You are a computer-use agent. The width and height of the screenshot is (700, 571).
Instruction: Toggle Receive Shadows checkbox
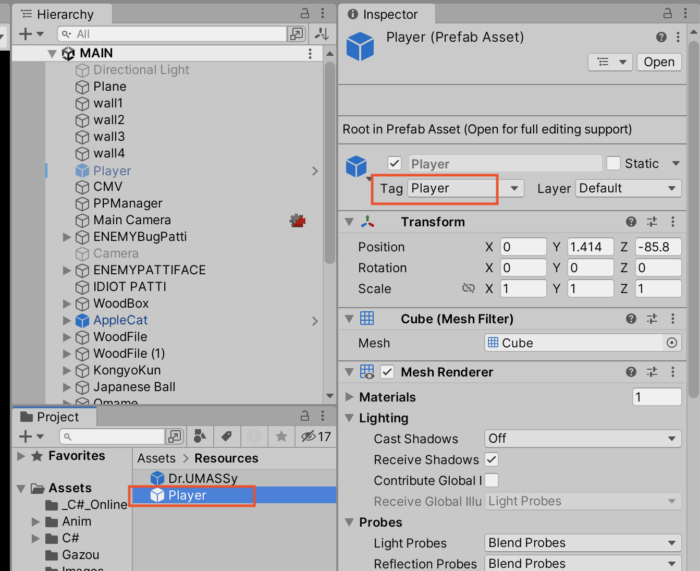(x=492, y=459)
